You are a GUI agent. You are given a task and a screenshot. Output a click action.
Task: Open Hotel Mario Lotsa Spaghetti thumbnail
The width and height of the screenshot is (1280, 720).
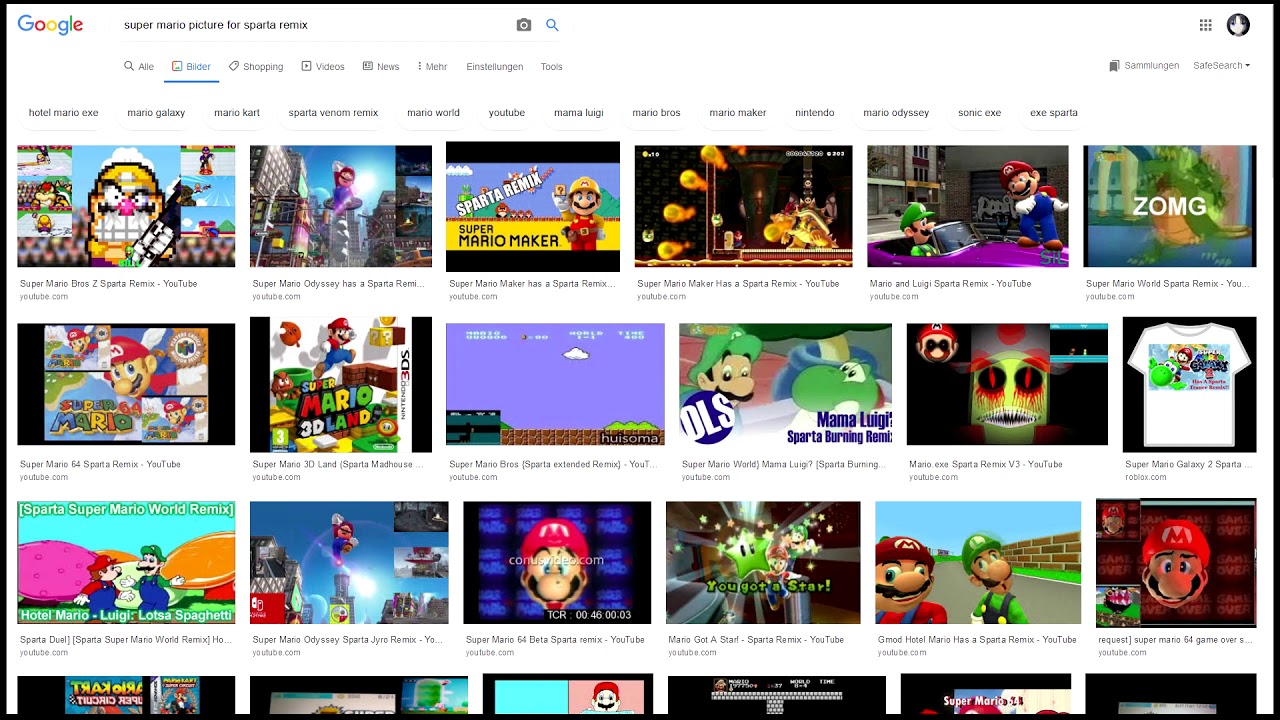pos(126,562)
